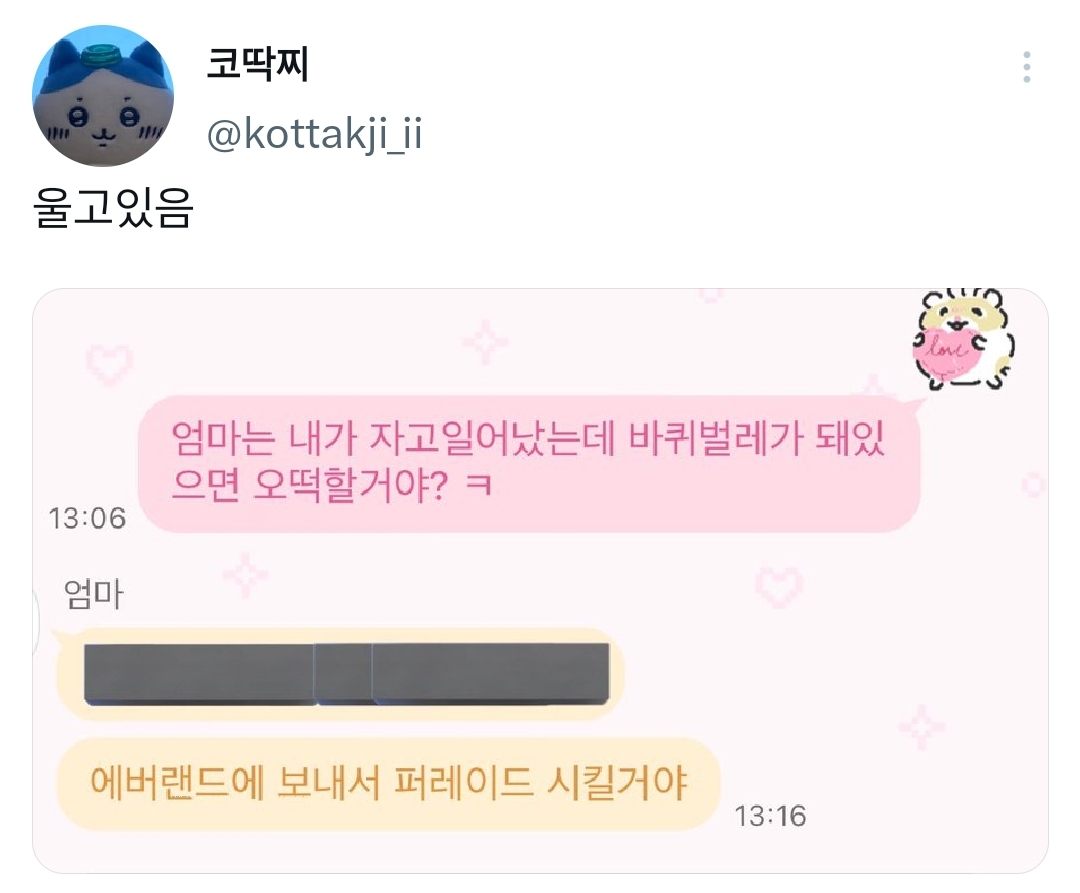Click the gray redacted message bar
Image resolution: width=1080 pixels, height=893 pixels.
point(346,673)
